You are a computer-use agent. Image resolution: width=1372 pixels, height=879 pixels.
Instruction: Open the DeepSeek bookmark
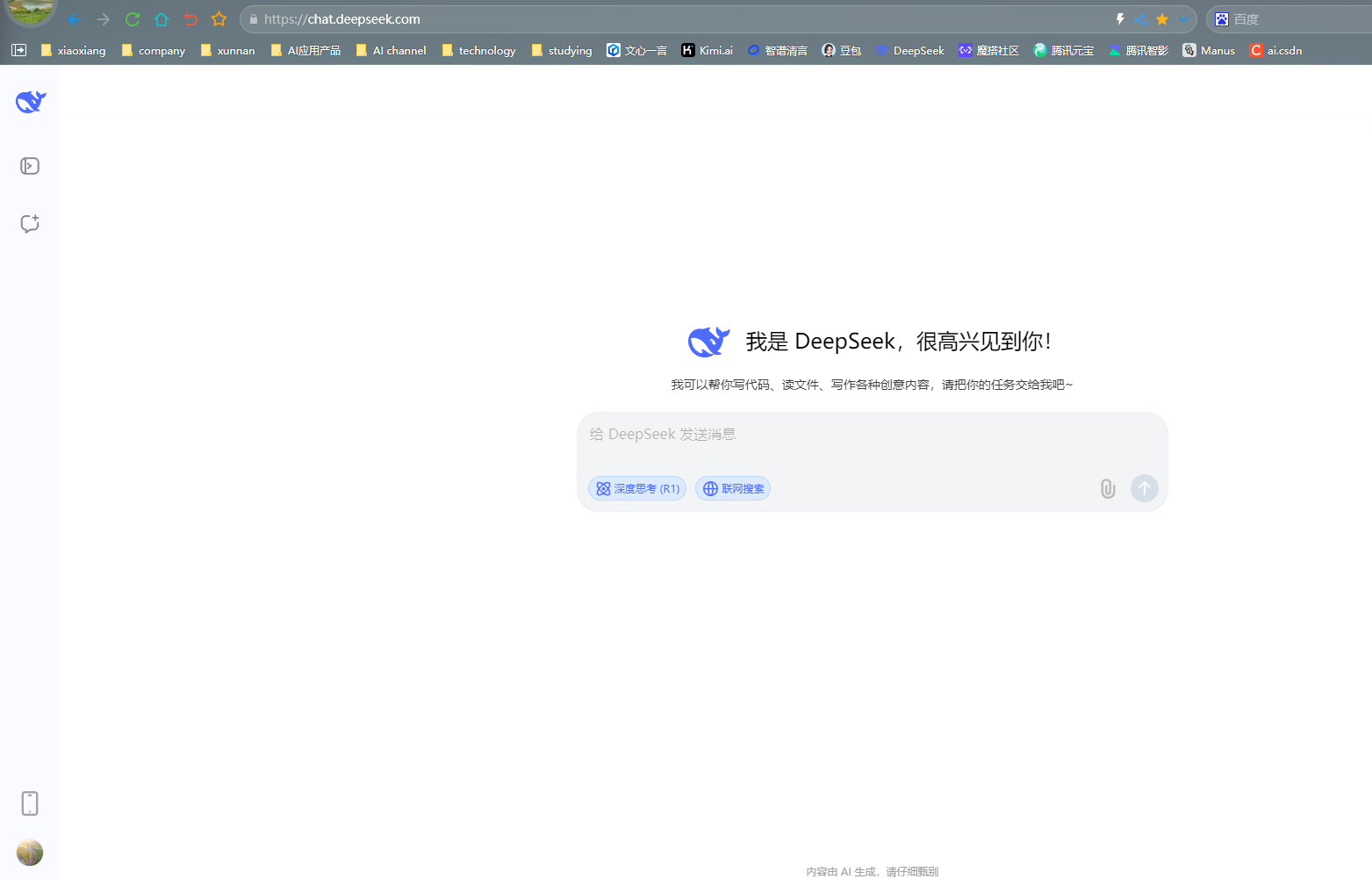click(910, 51)
